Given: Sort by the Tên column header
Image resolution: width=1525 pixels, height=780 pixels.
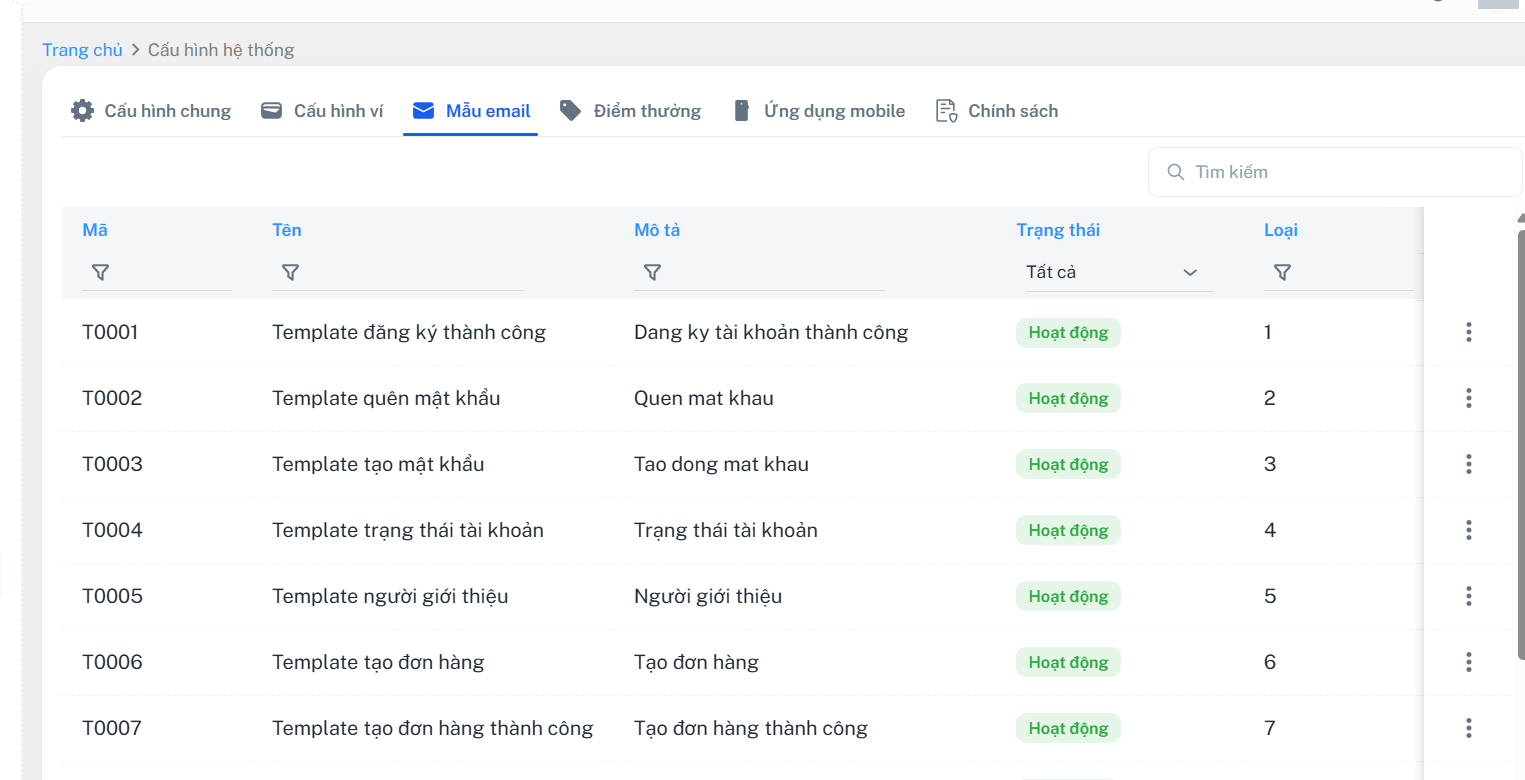Looking at the screenshot, I should click(x=287, y=230).
